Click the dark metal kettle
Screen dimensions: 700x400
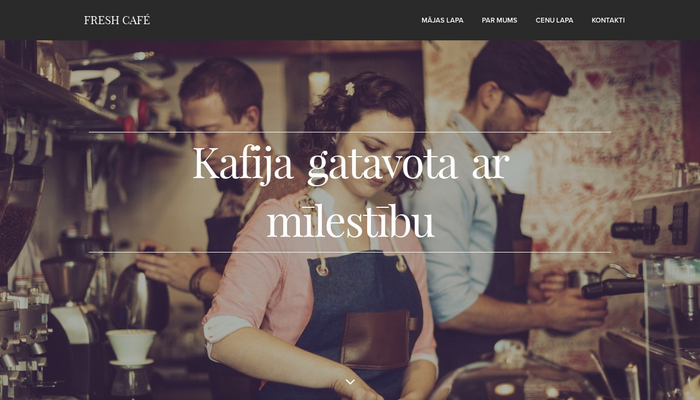pyautogui.click(x=140, y=297)
